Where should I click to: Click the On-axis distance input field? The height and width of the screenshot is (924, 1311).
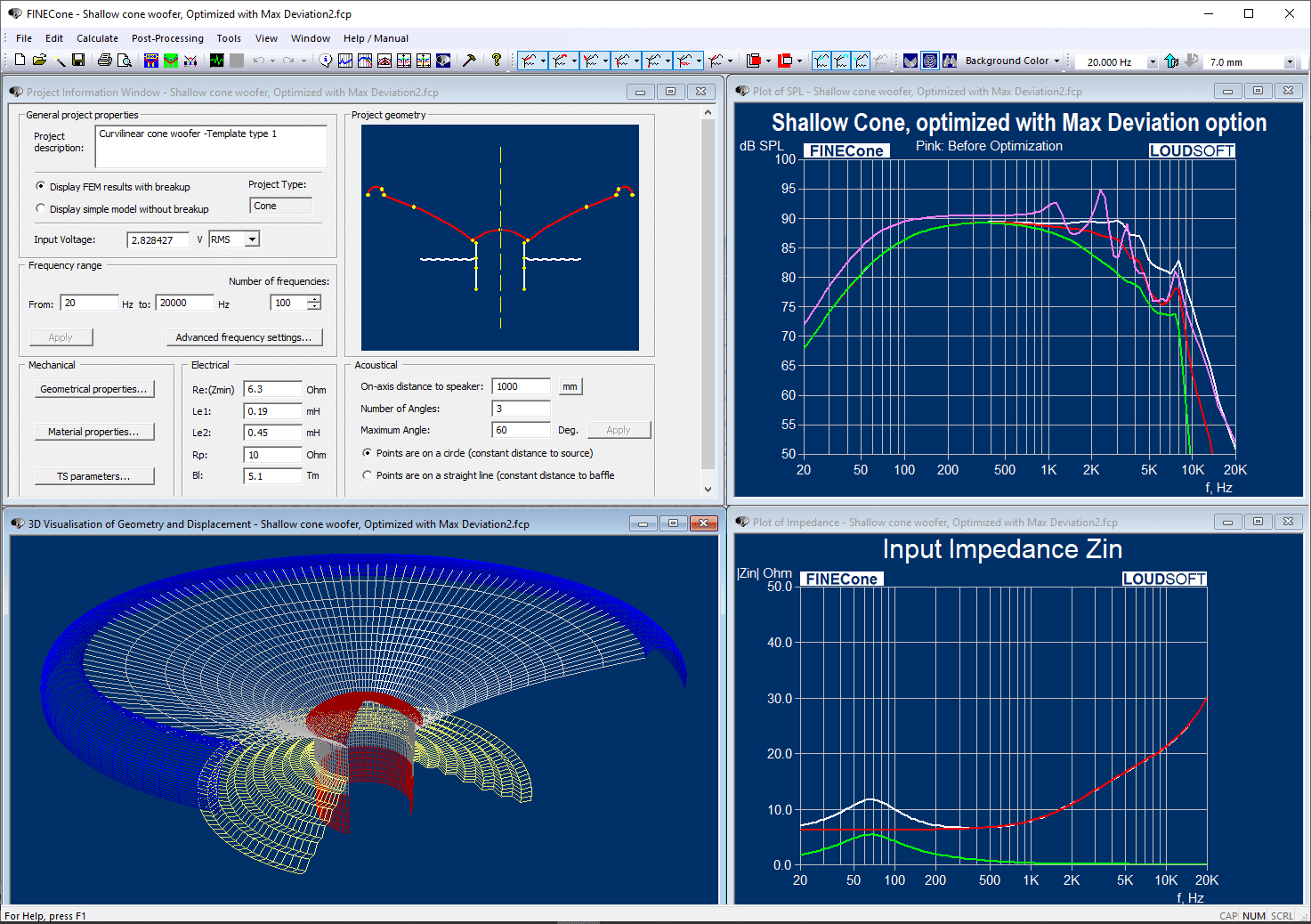pos(521,385)
